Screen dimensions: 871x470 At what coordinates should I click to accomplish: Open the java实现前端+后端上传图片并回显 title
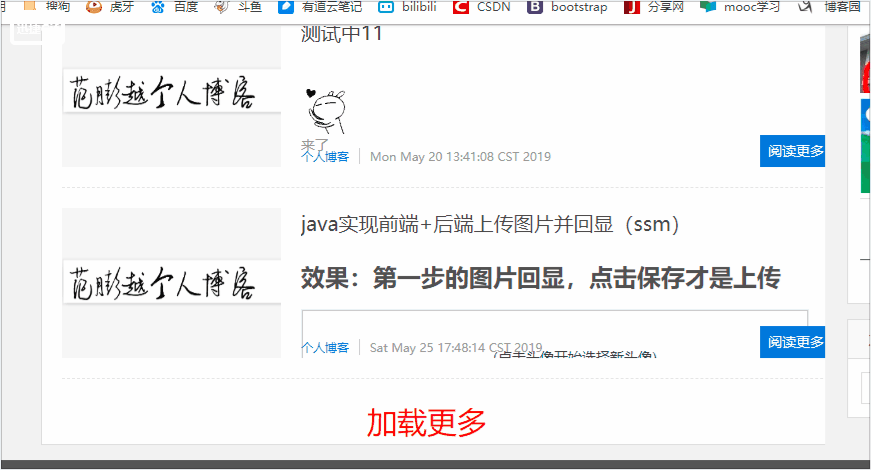pos(490,224)
